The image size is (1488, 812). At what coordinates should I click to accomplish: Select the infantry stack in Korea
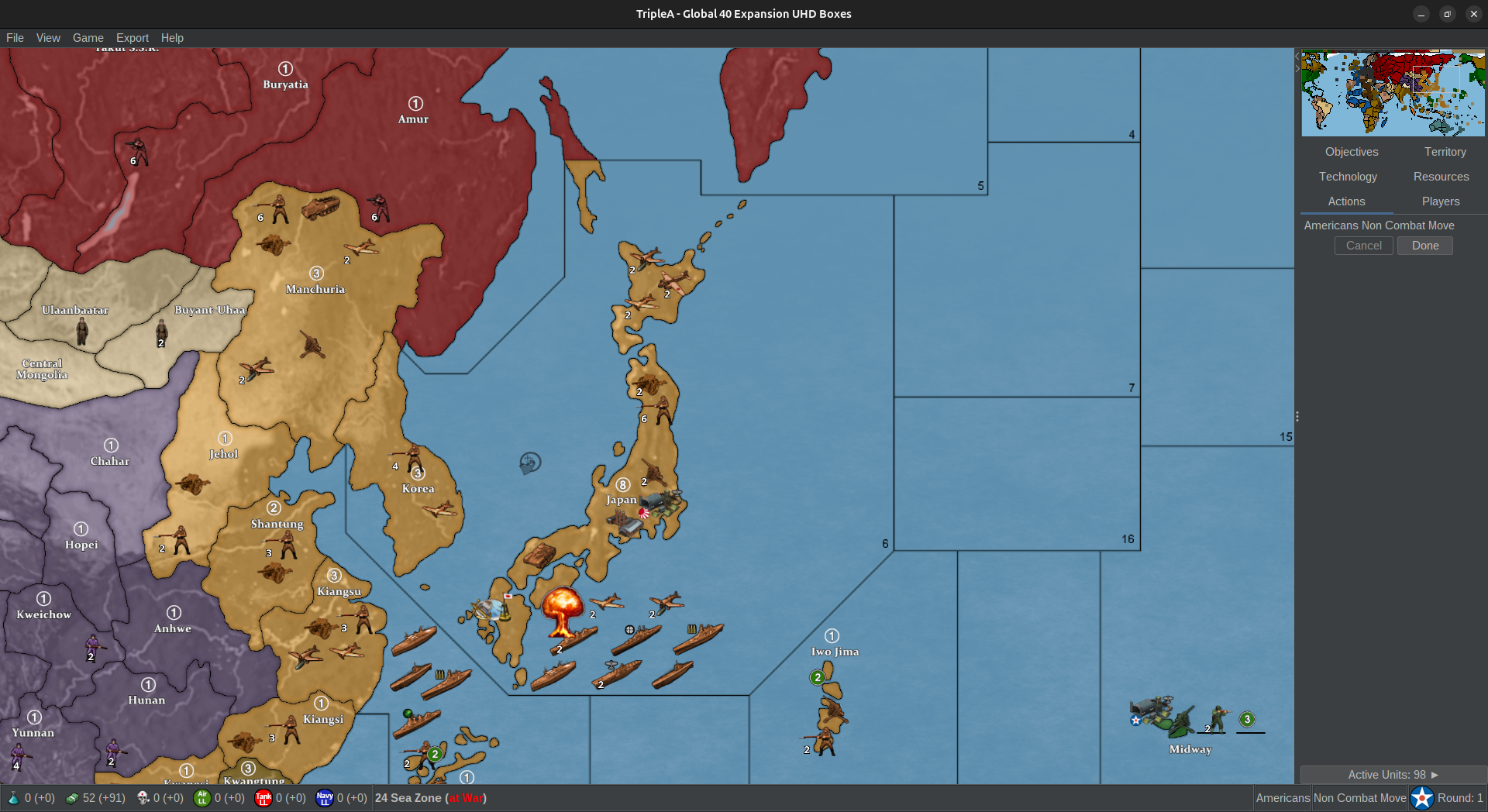[411, 459]
